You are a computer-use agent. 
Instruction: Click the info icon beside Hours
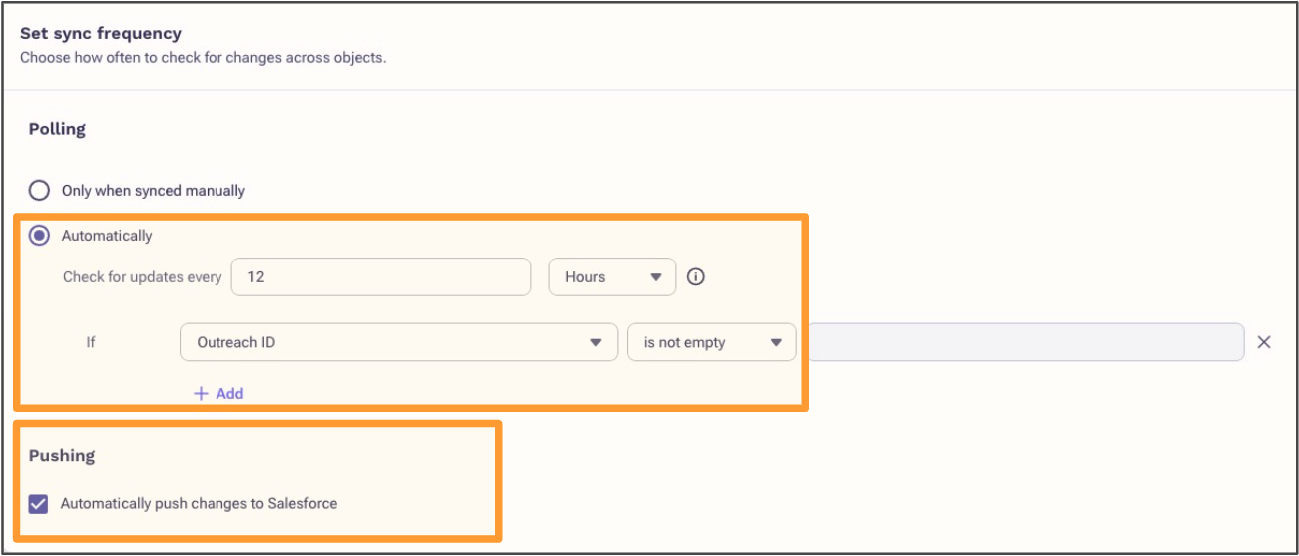(x=696, y=277)
